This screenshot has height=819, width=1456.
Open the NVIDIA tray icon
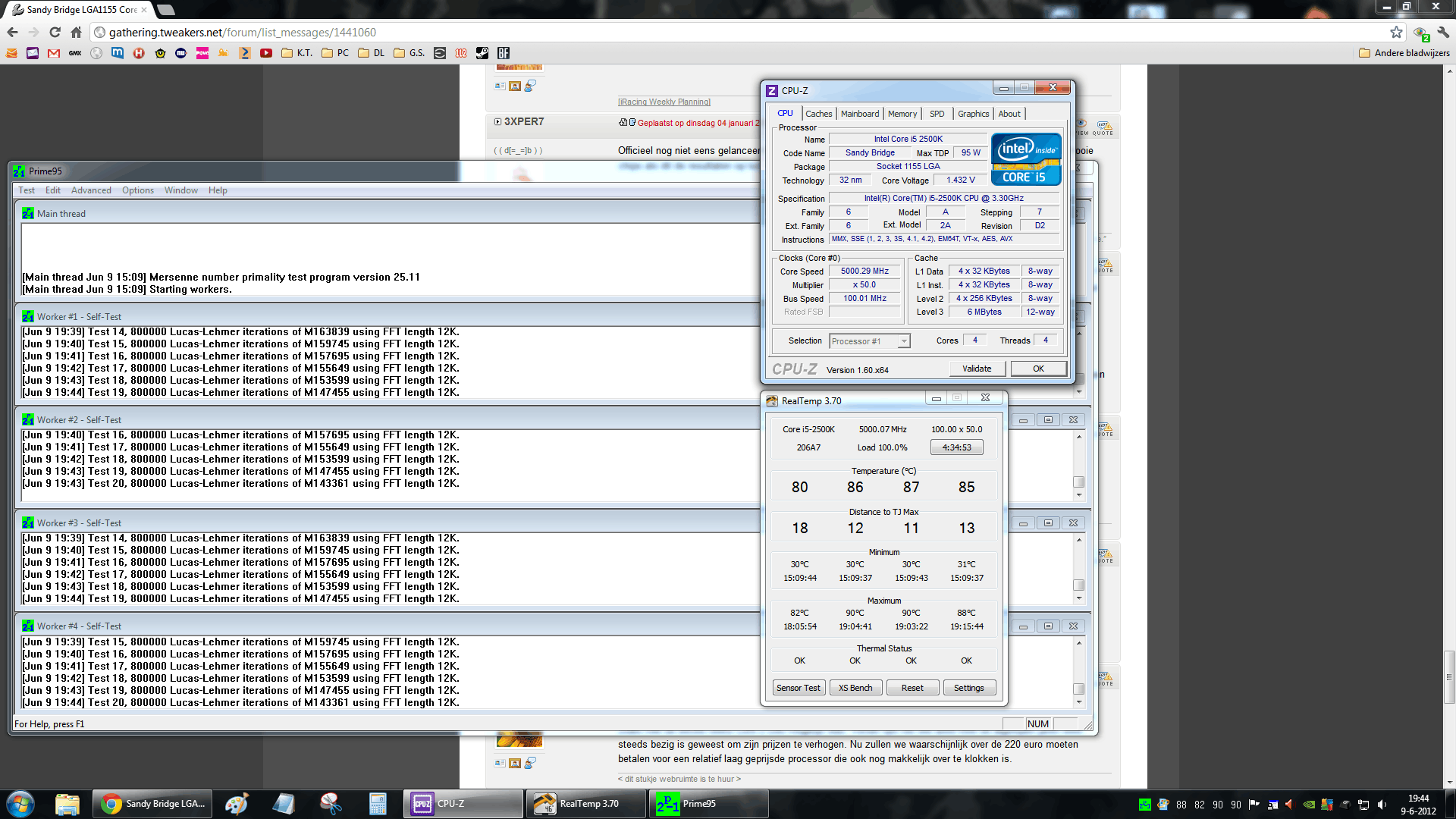click(1309, 805)
